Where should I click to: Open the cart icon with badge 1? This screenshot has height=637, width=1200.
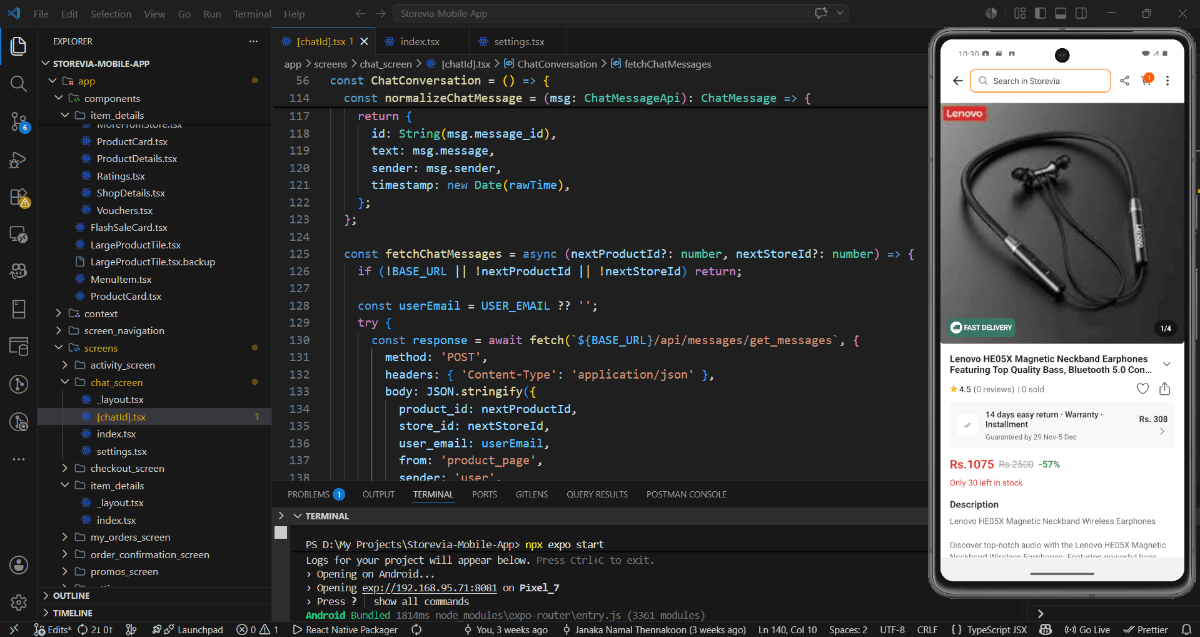(1146, 80)
